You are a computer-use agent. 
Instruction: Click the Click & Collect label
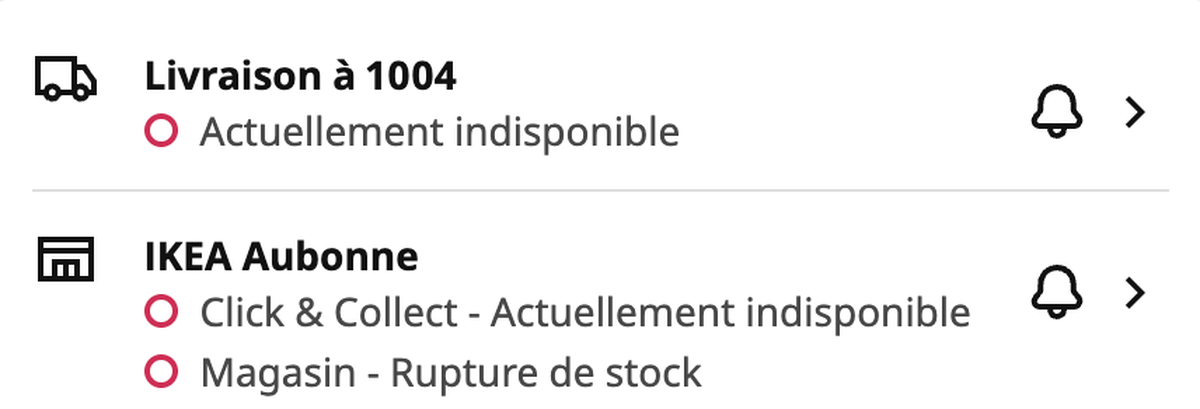(328, 313)
